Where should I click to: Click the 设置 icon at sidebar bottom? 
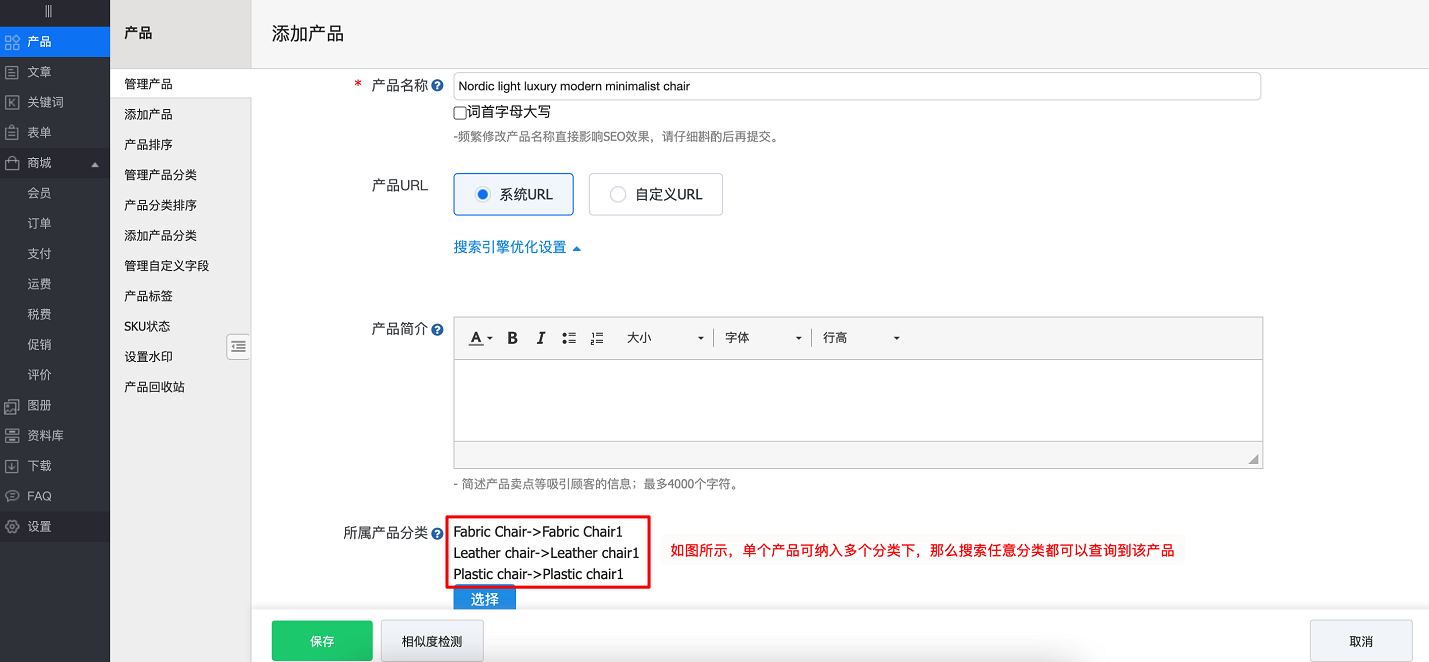coord(40,526)
